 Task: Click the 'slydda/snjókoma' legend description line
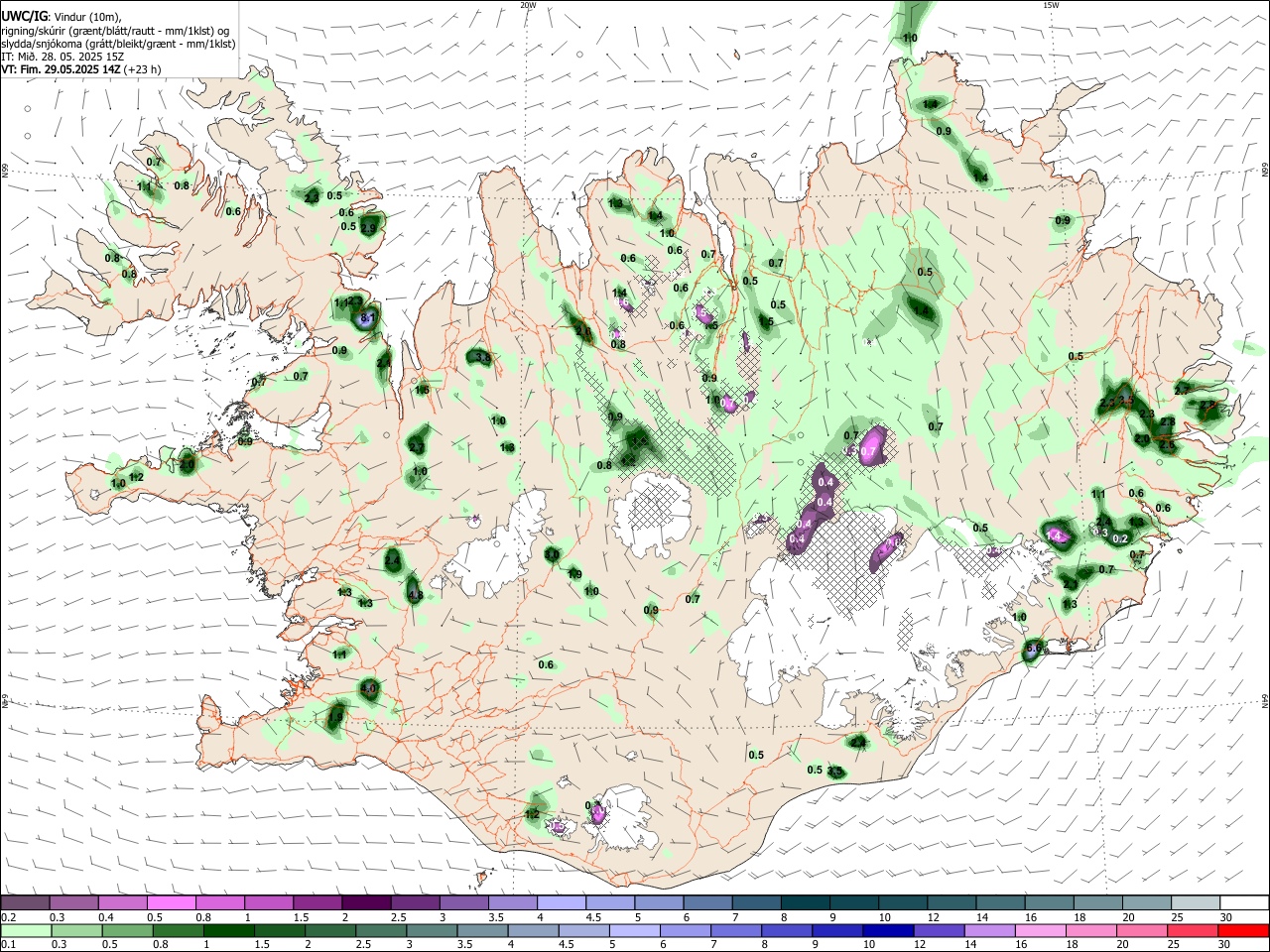118,44
